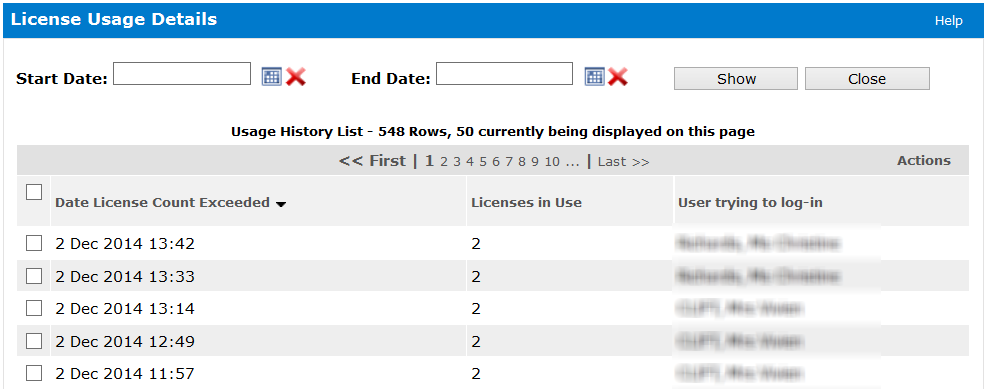This screenshot has width=990, height=389.
Task: Open the Help link
Action: [x=948, y=21]
